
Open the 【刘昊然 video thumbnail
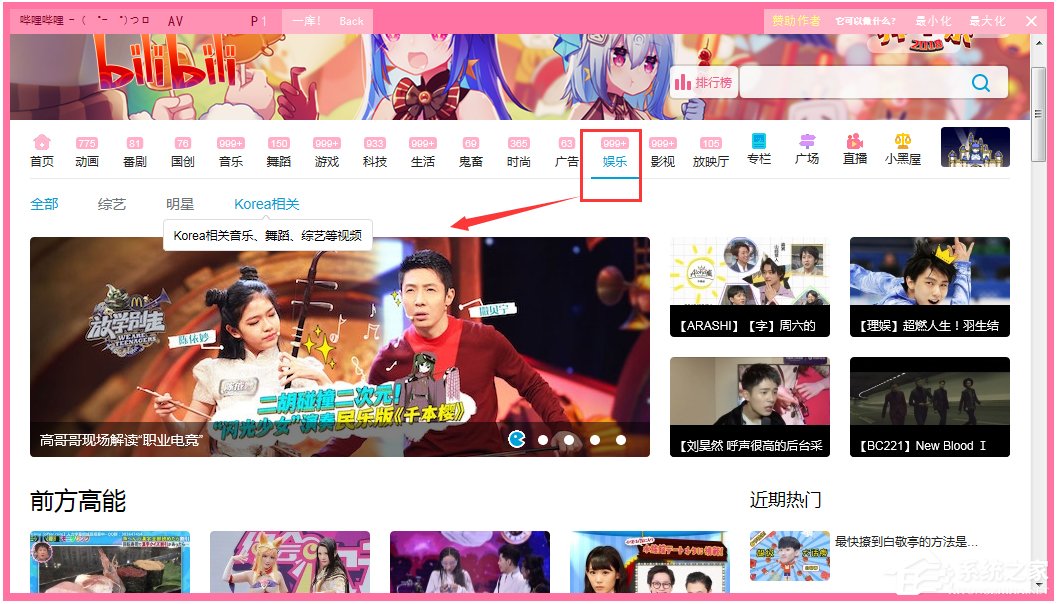click(750, 407)
